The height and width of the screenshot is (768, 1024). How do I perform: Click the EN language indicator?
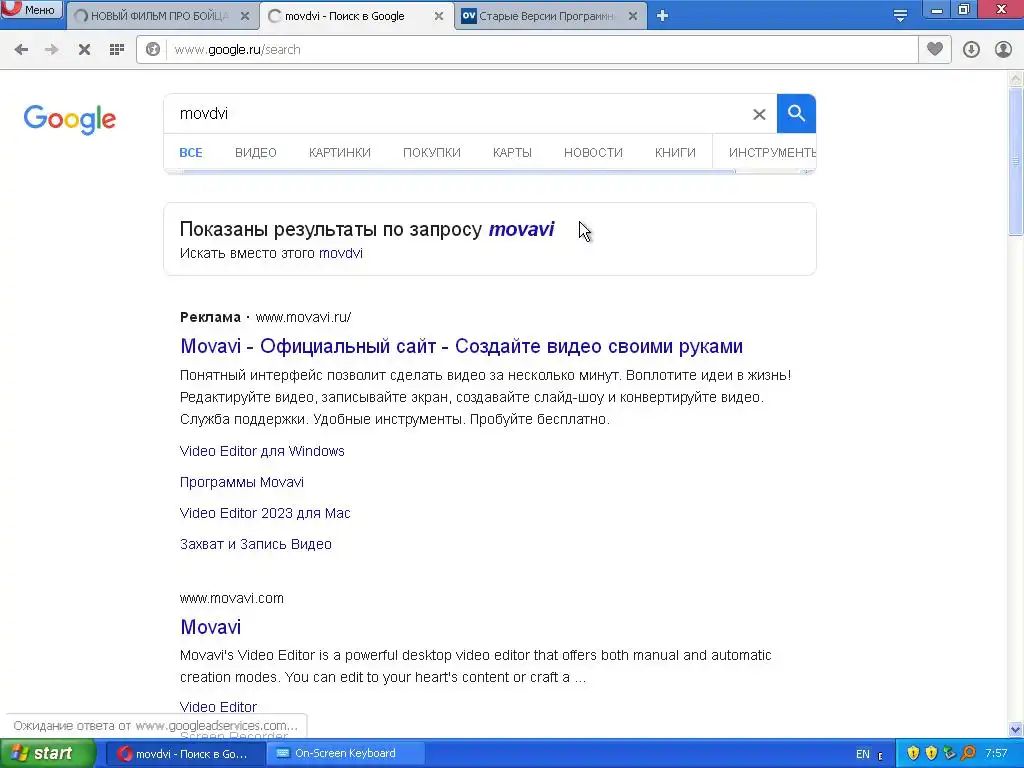point(862,754)
